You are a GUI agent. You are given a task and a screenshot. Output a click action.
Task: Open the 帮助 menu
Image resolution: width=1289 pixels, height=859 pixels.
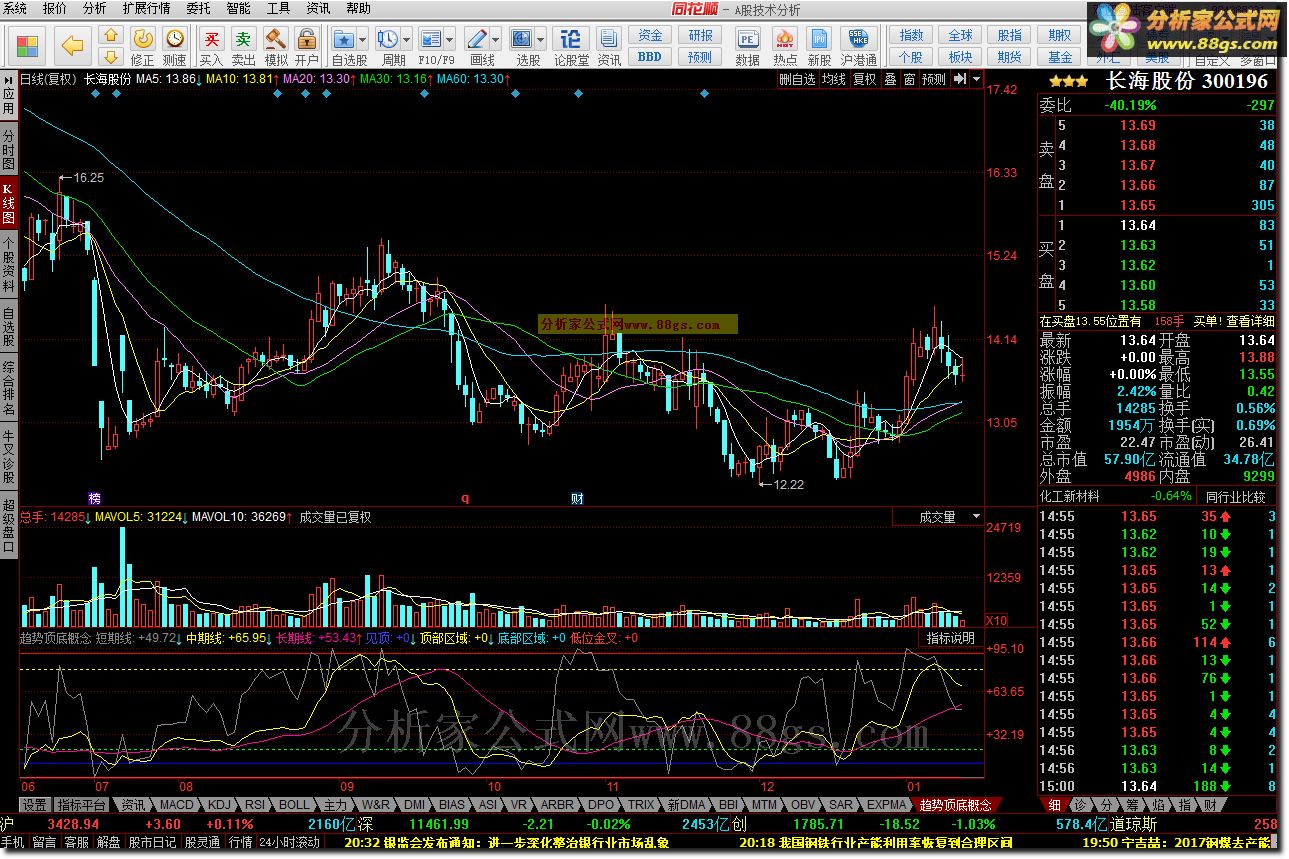[357, 8]
